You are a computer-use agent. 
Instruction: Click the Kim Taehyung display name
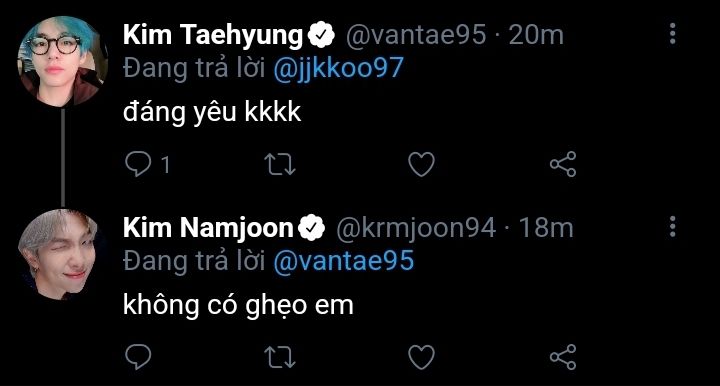pyautogui.click(x=213, y=35)
